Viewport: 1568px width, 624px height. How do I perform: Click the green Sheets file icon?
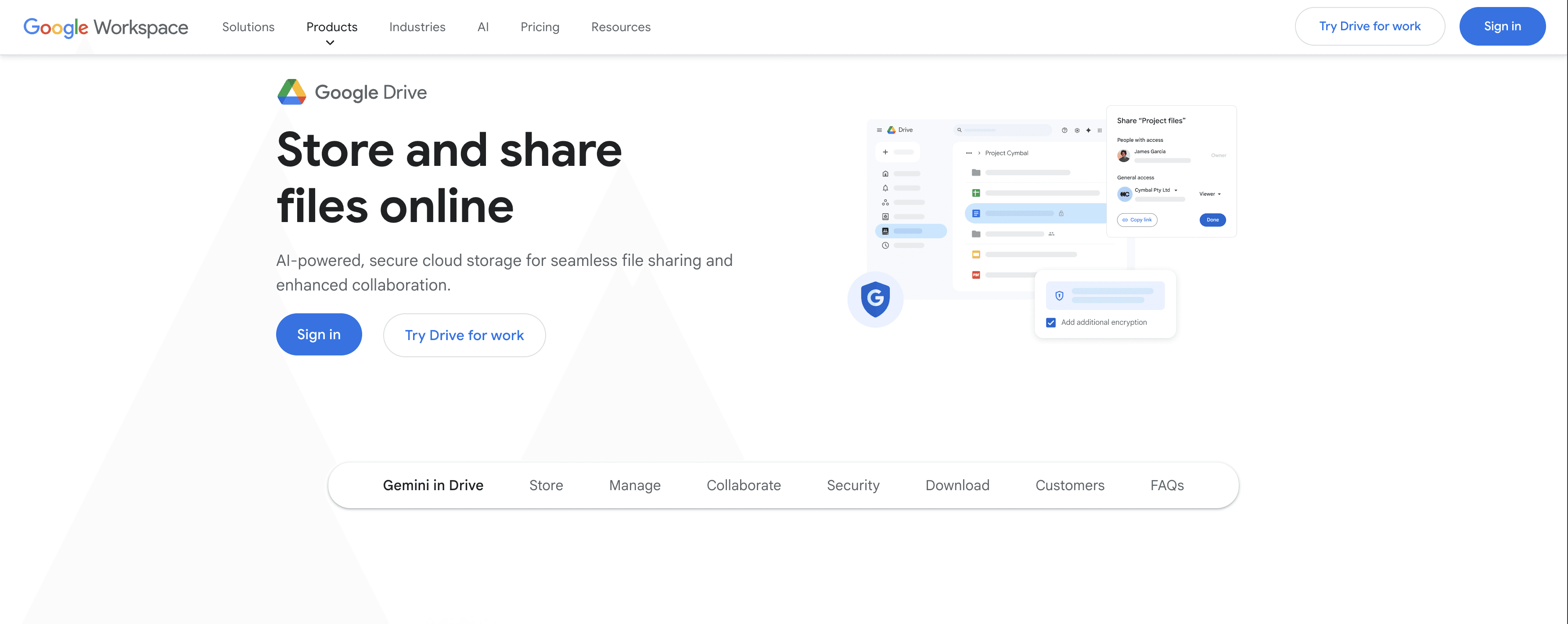[976, 193]
